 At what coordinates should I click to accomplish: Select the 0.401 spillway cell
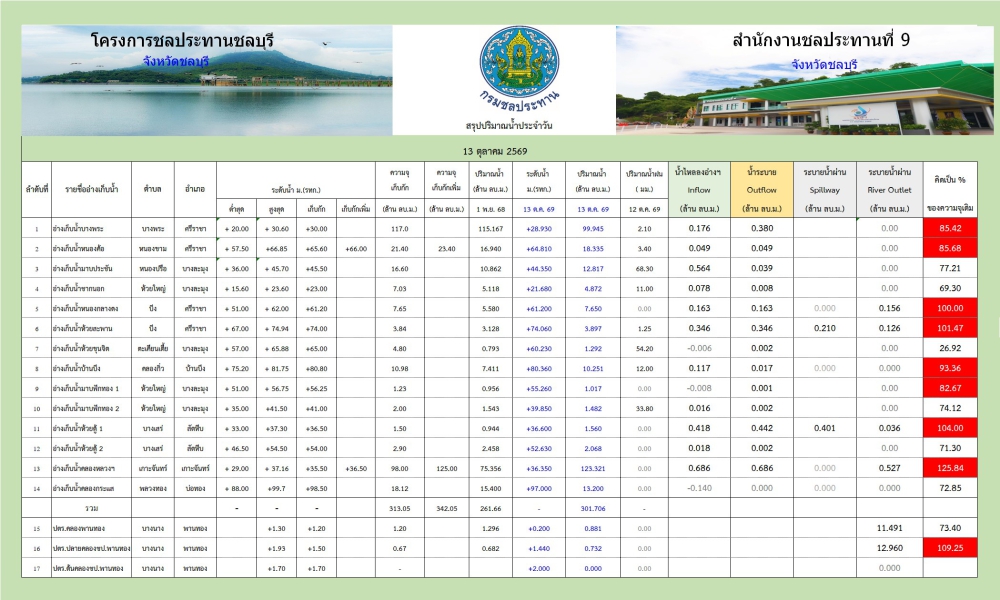pyautogui.click(x=825, y=428)
